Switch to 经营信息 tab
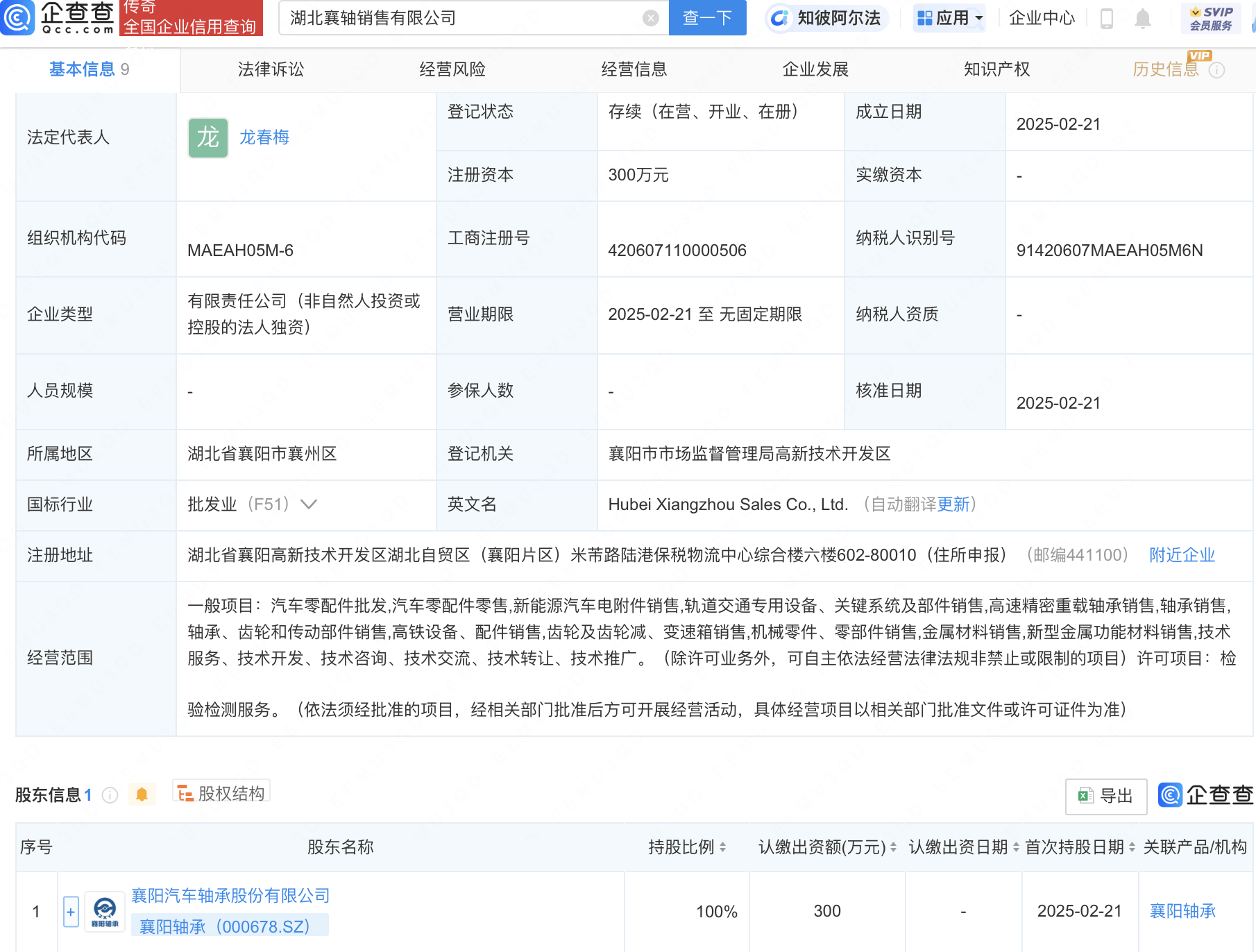 [x=634, y=69]
